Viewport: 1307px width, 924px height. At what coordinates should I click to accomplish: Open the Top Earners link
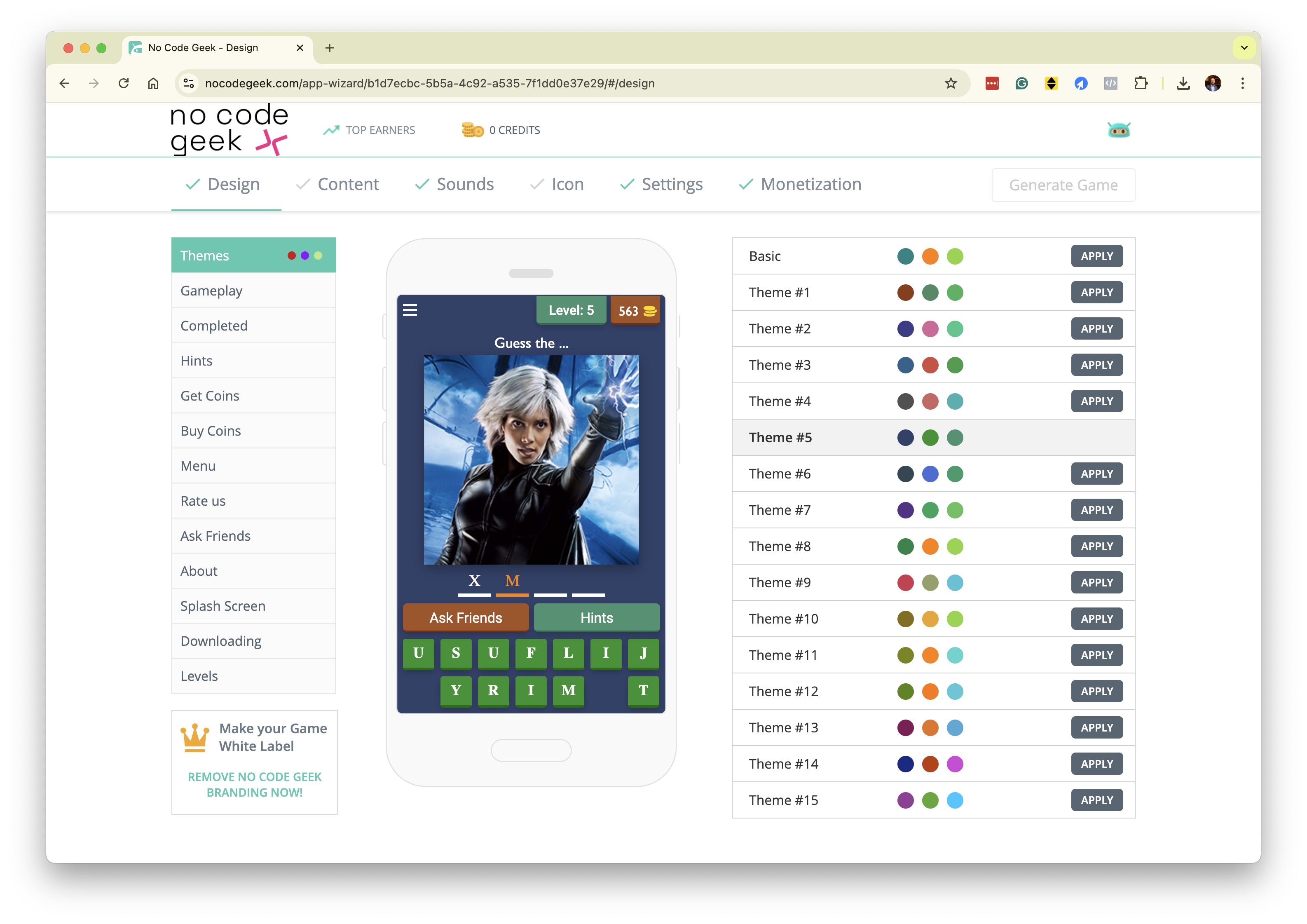pos(369,130)
